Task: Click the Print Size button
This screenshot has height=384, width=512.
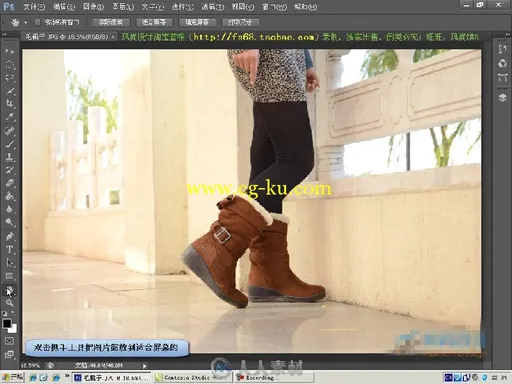Action: pyautogui.click(x=240, y=22)
